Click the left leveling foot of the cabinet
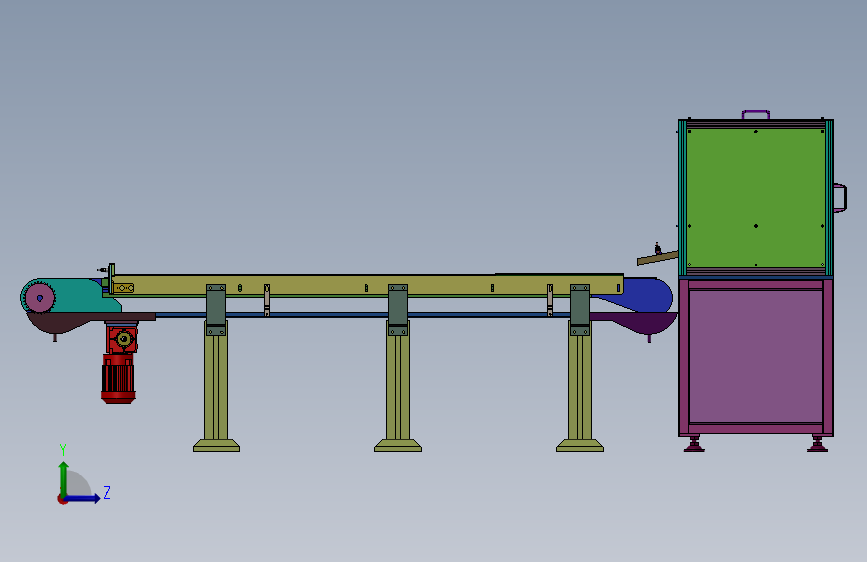The width and height of the screenshot is (867, 562). click(x=694, y=444)
